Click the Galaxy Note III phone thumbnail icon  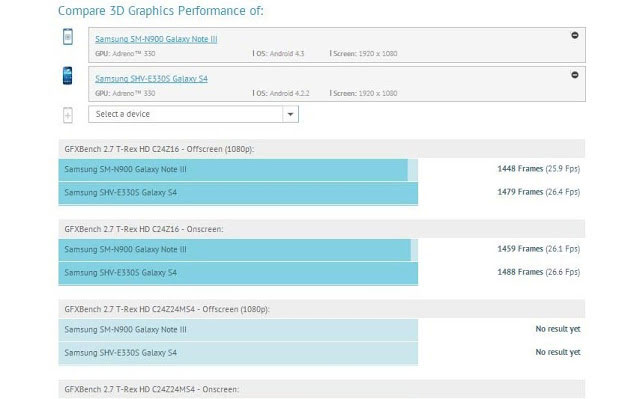point(68,37)
